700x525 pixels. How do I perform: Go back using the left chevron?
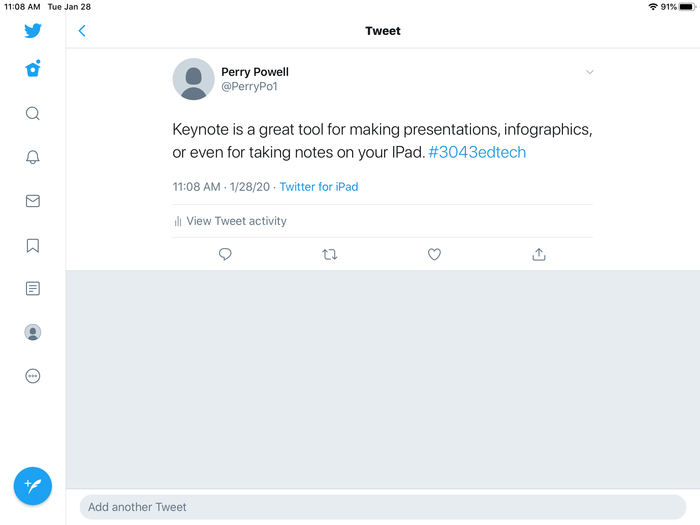pyautogui.click(x=82, y=31)
